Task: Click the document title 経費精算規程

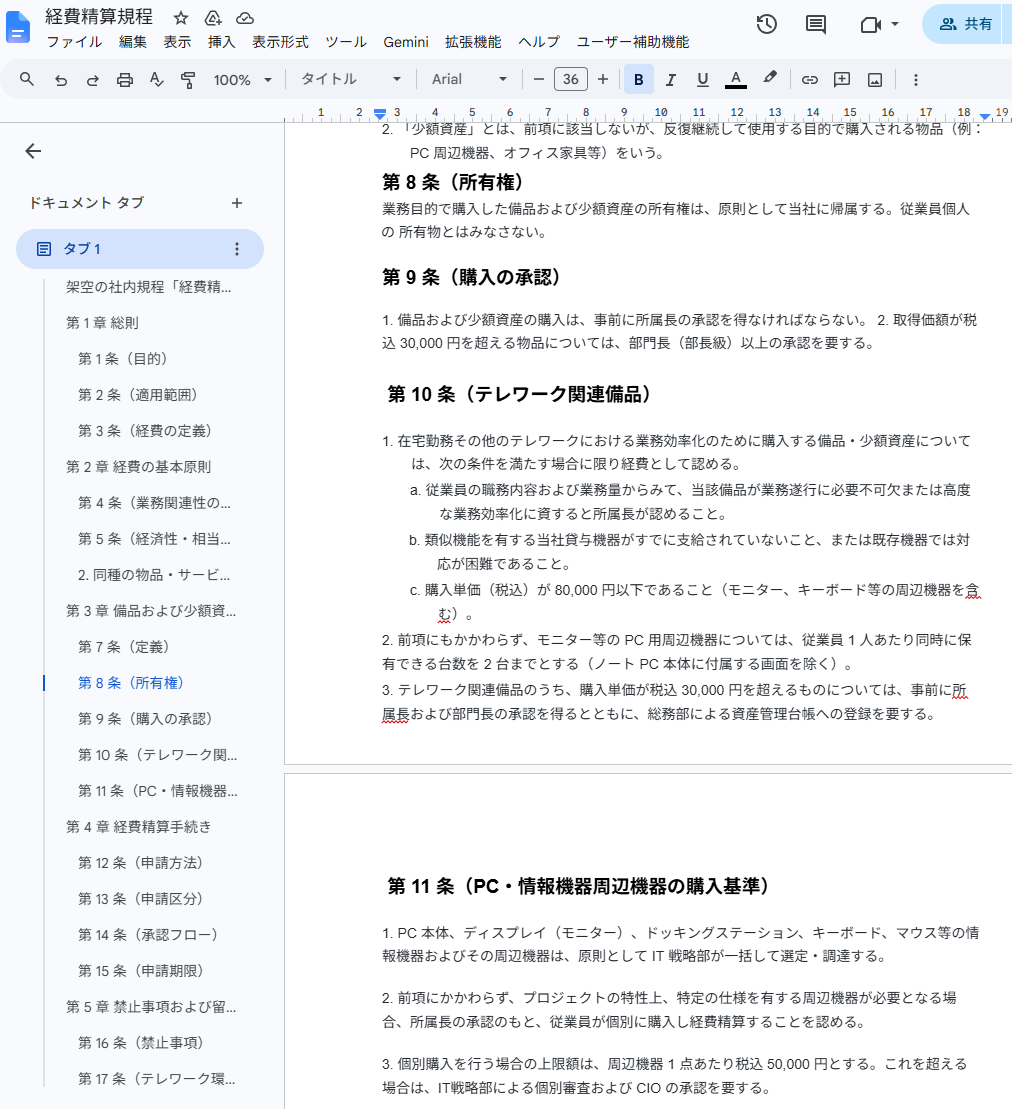Action: (x=99, y=16)
